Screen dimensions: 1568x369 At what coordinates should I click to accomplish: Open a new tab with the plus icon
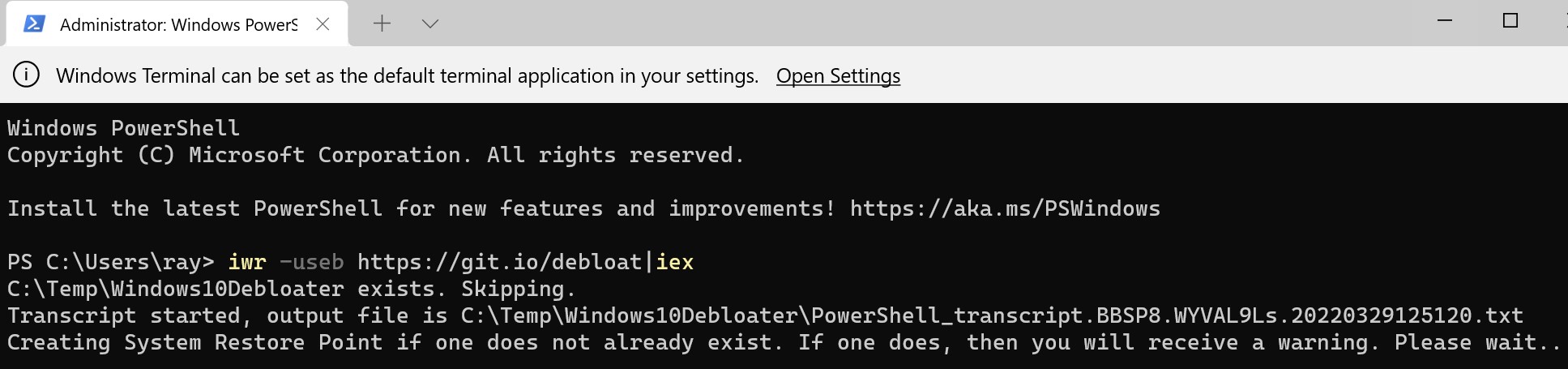382,24
